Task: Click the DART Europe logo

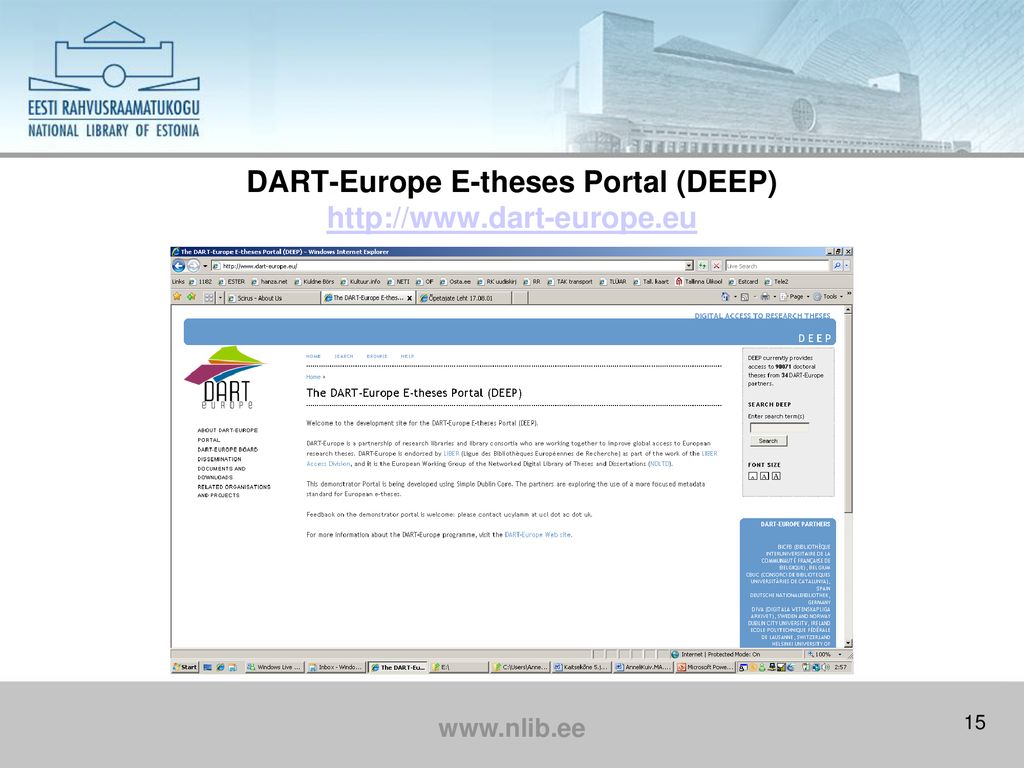Action: pos(226,377)
